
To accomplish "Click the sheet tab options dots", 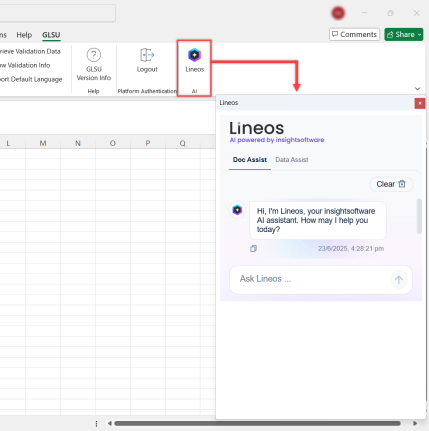I will coord(96,424).
